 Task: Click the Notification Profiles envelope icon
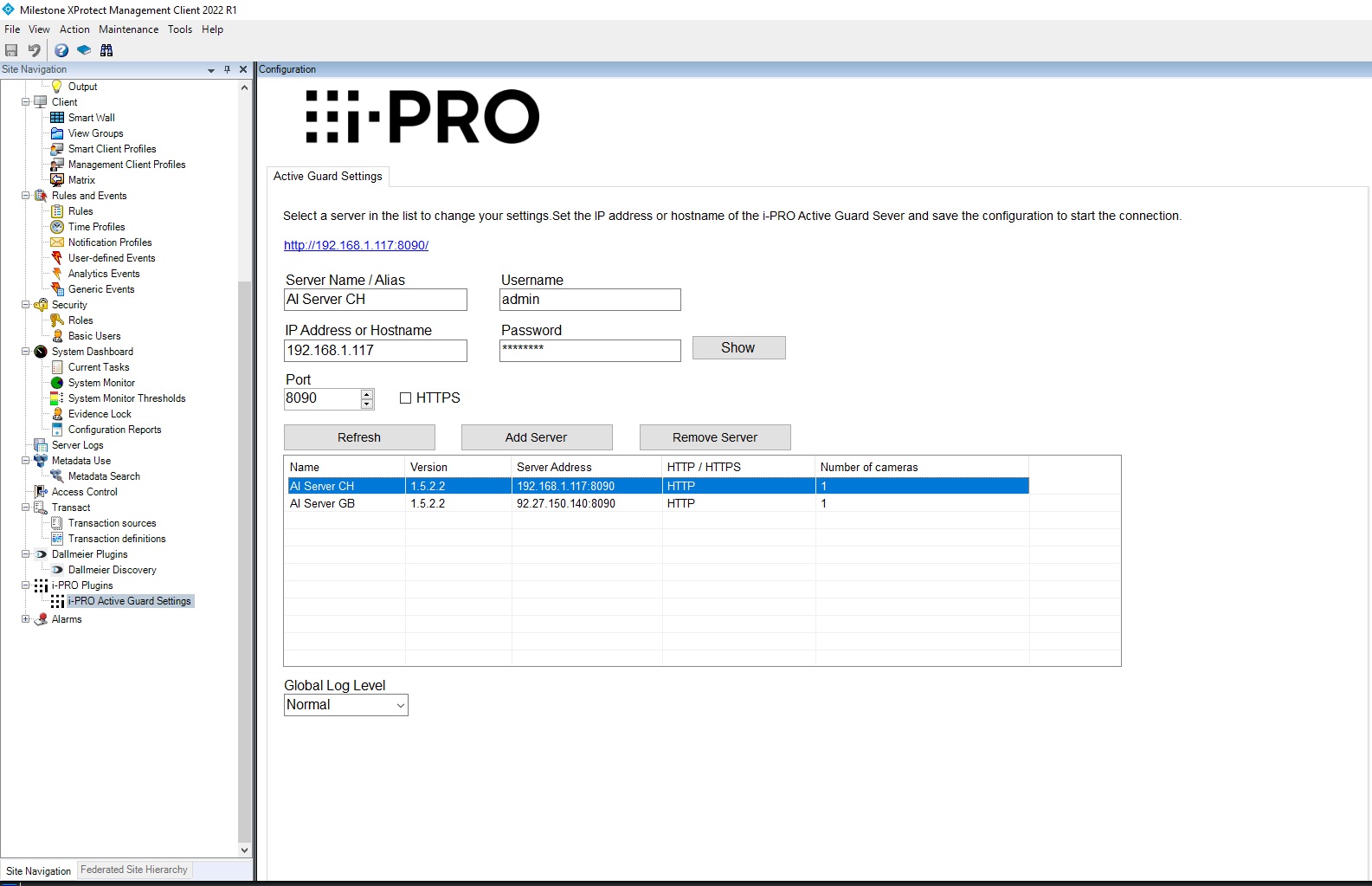(x=57, y=243)
